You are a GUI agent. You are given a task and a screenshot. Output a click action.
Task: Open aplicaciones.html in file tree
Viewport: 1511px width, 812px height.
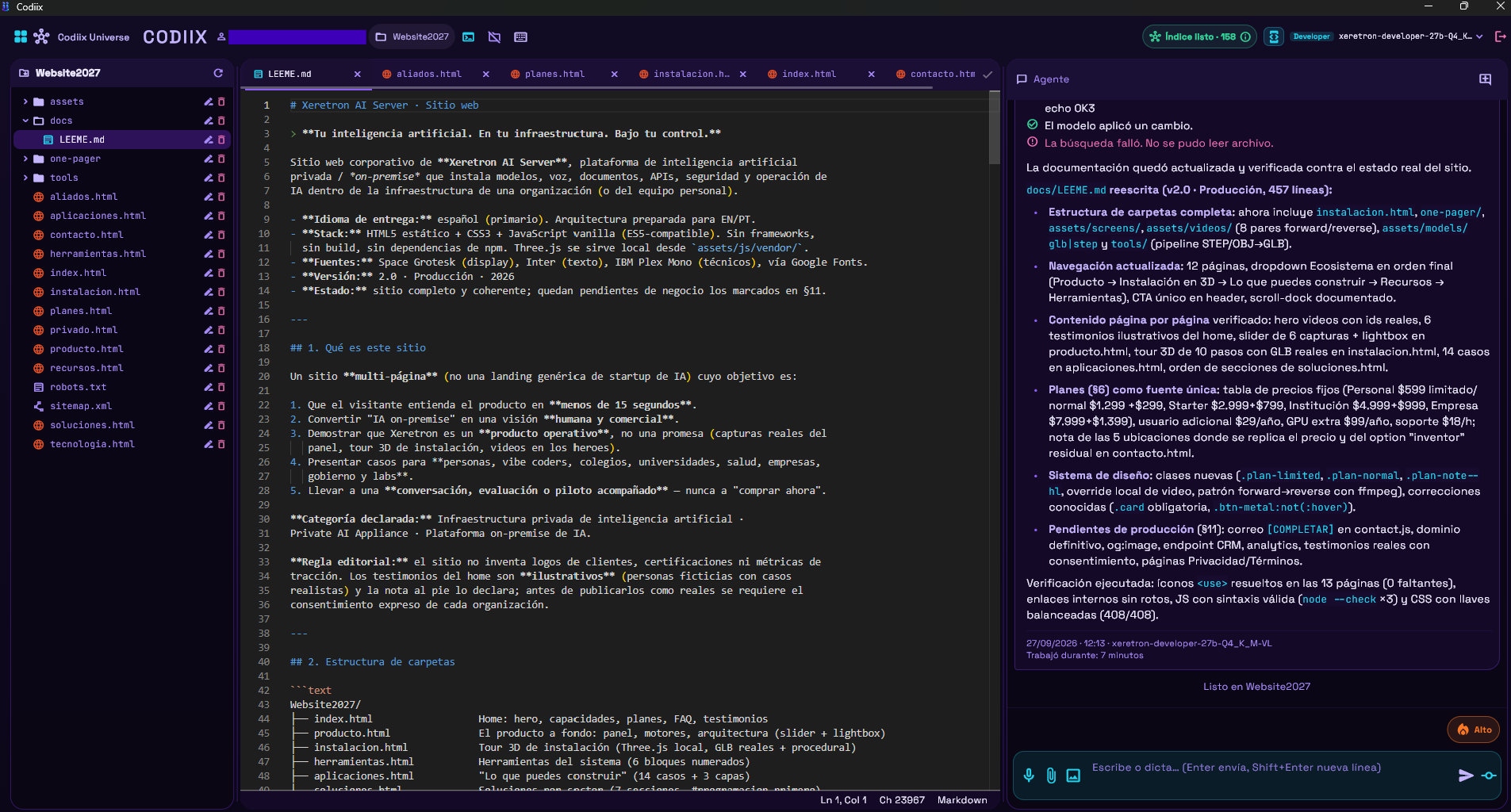point(98,216)
